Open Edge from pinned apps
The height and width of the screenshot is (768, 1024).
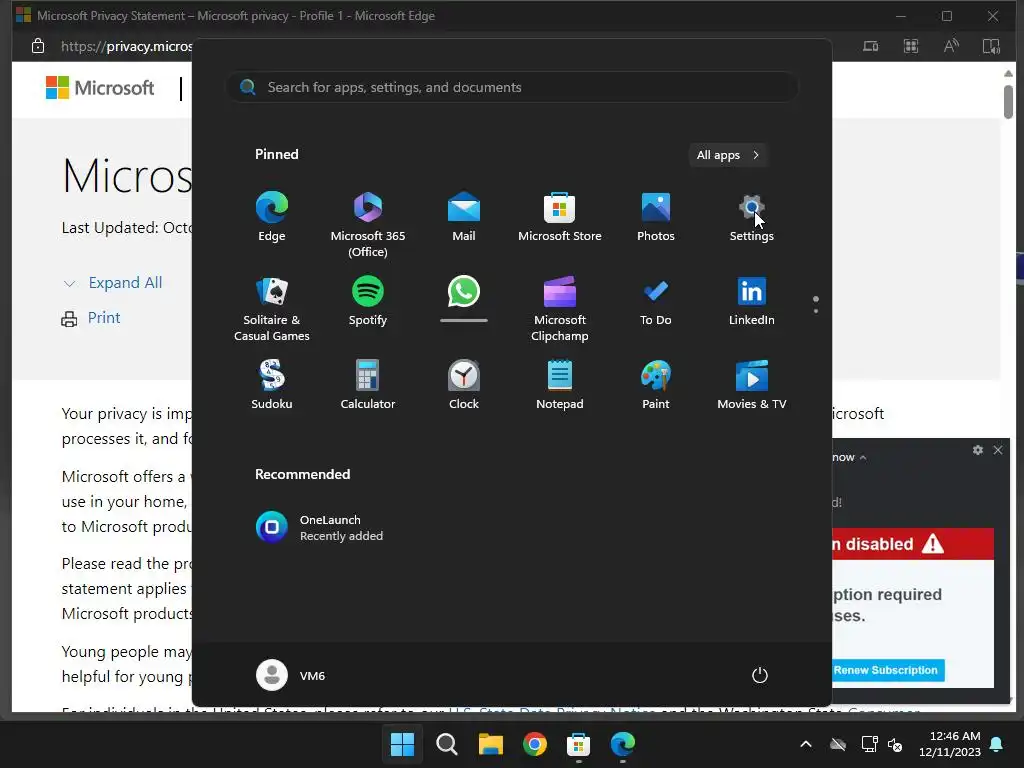tap(272, 217)
